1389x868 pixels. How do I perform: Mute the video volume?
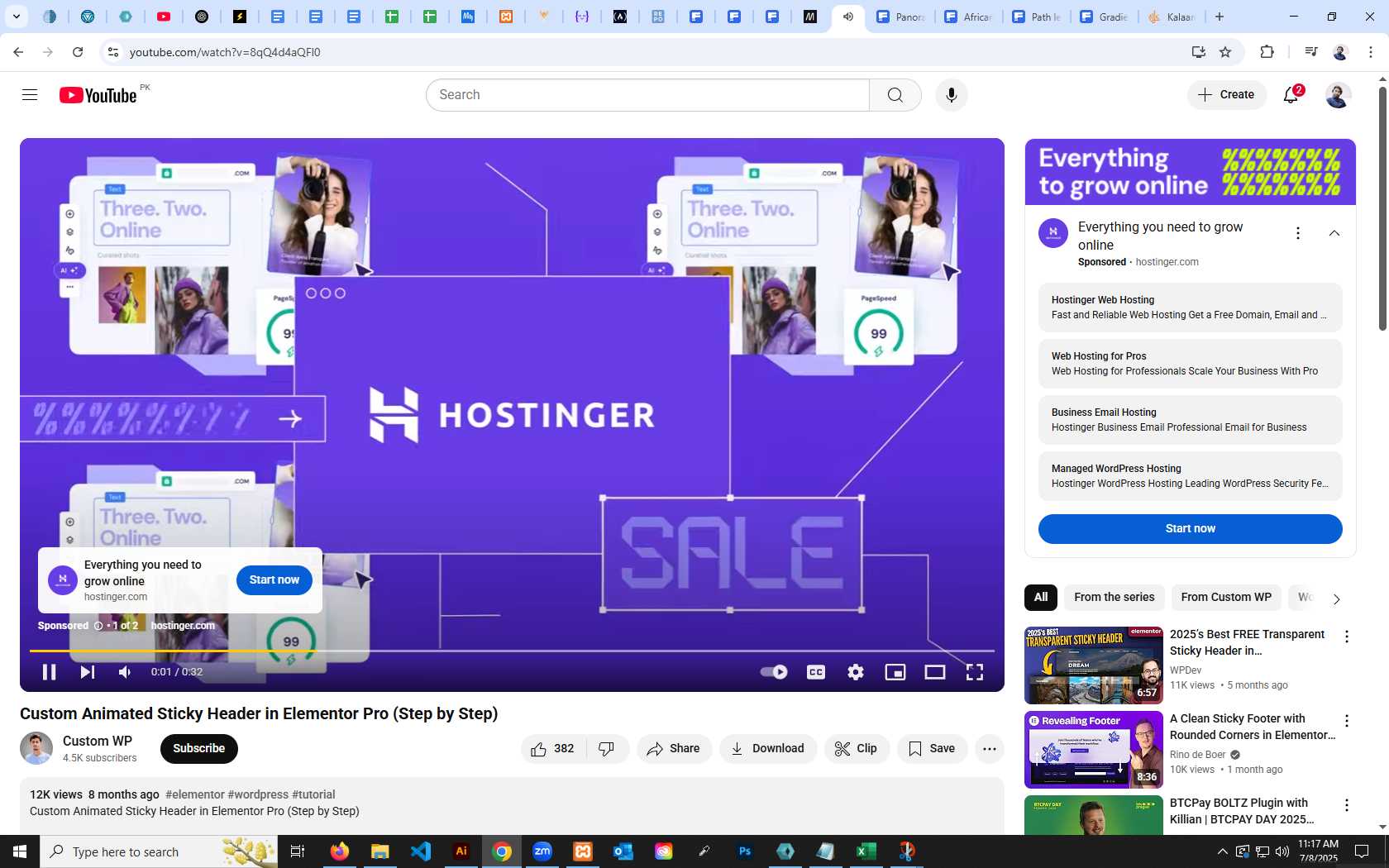tap(125, 672)
